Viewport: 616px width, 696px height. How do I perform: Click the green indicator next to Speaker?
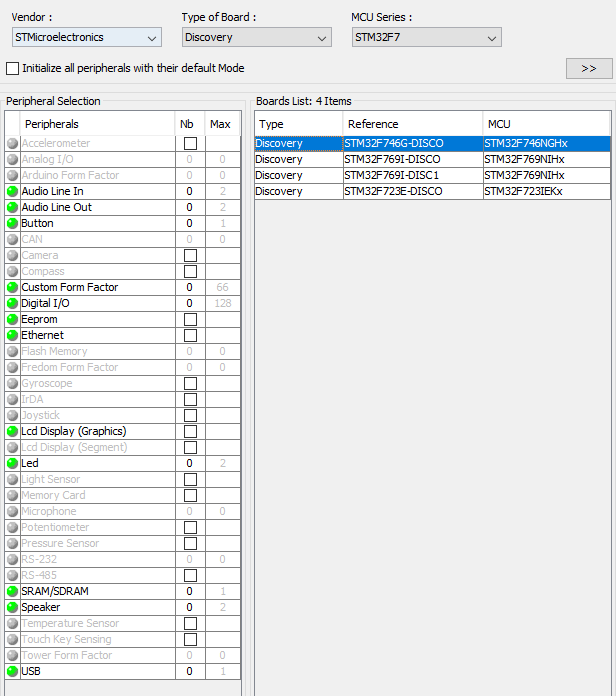click(12, 607)
